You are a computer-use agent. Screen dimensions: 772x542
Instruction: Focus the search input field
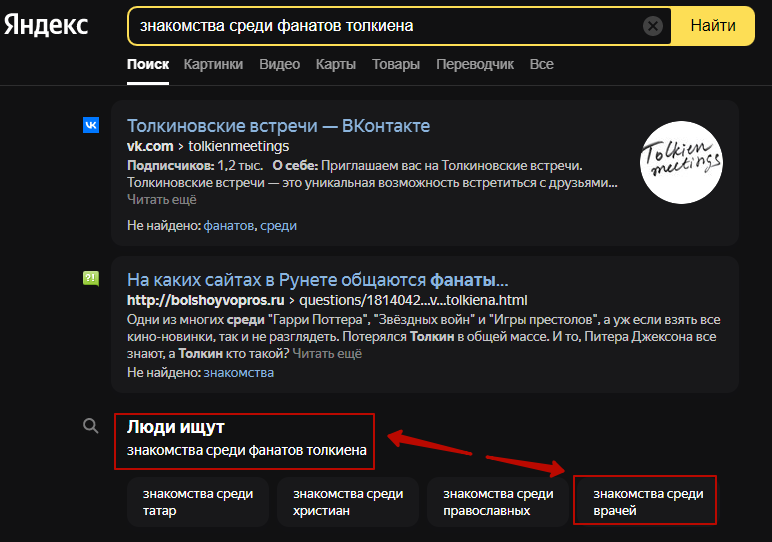coord(389,26)
